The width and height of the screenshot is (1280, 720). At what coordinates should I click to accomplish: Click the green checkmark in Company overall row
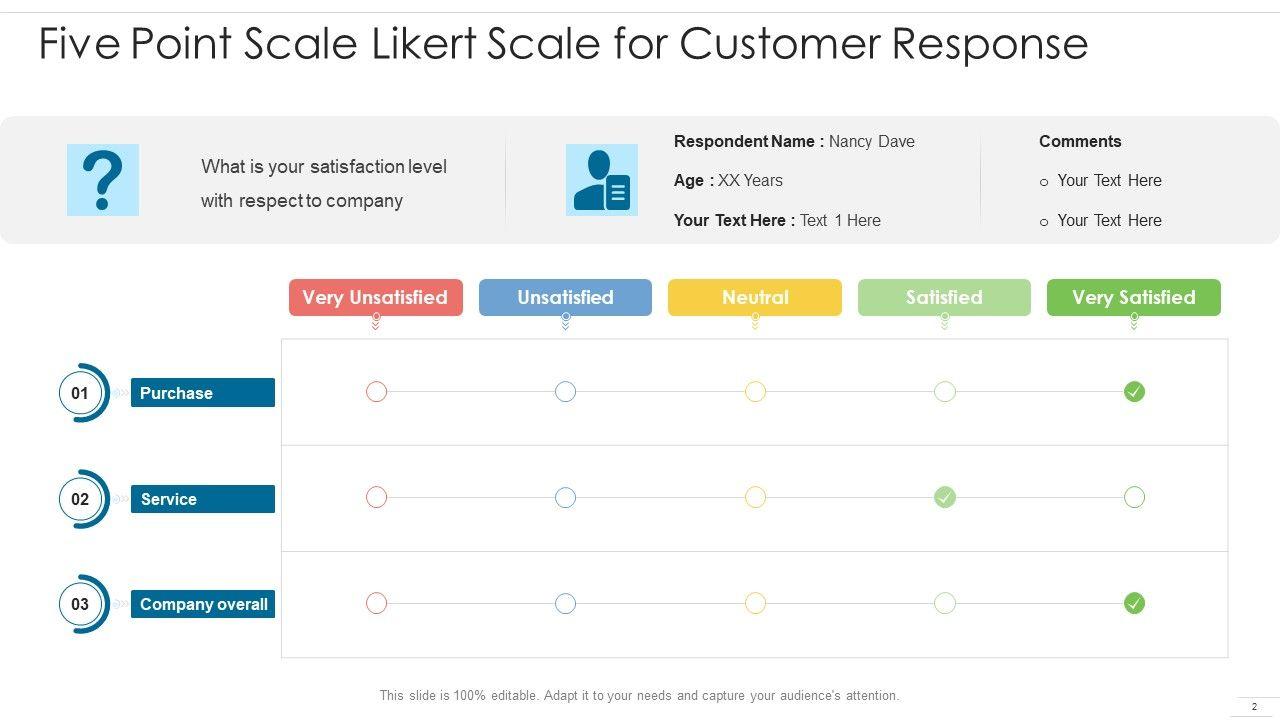pyautogui.click(x=1134, y=603)
